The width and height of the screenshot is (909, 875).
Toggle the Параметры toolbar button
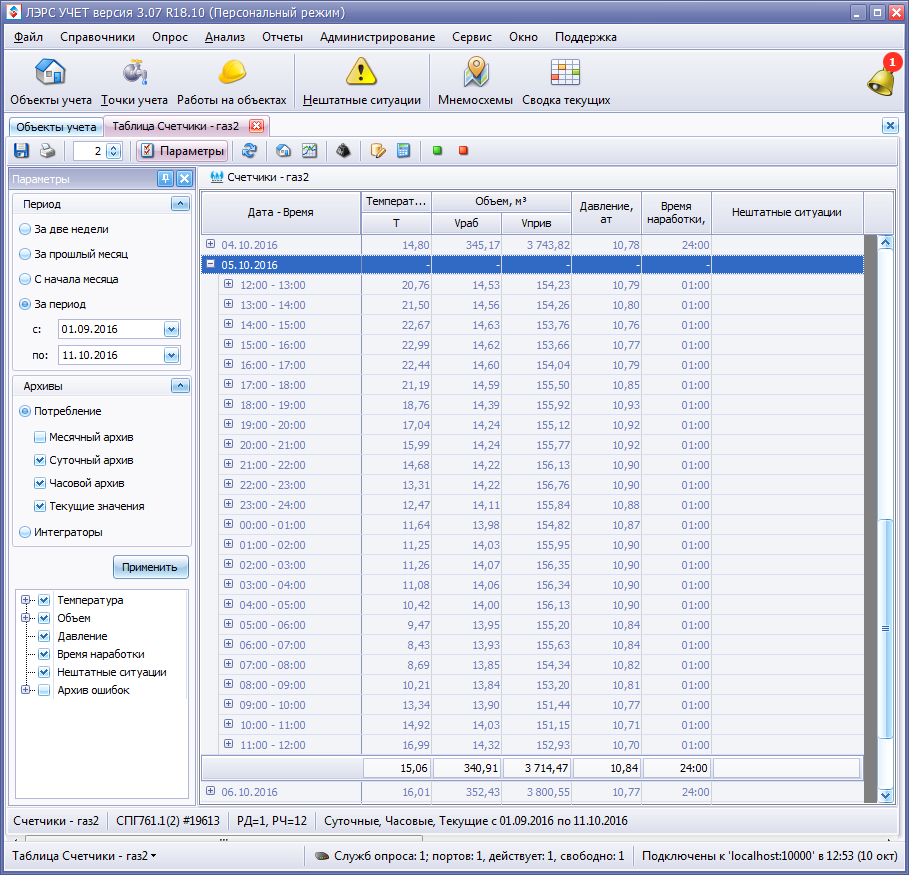click(182, 151)
